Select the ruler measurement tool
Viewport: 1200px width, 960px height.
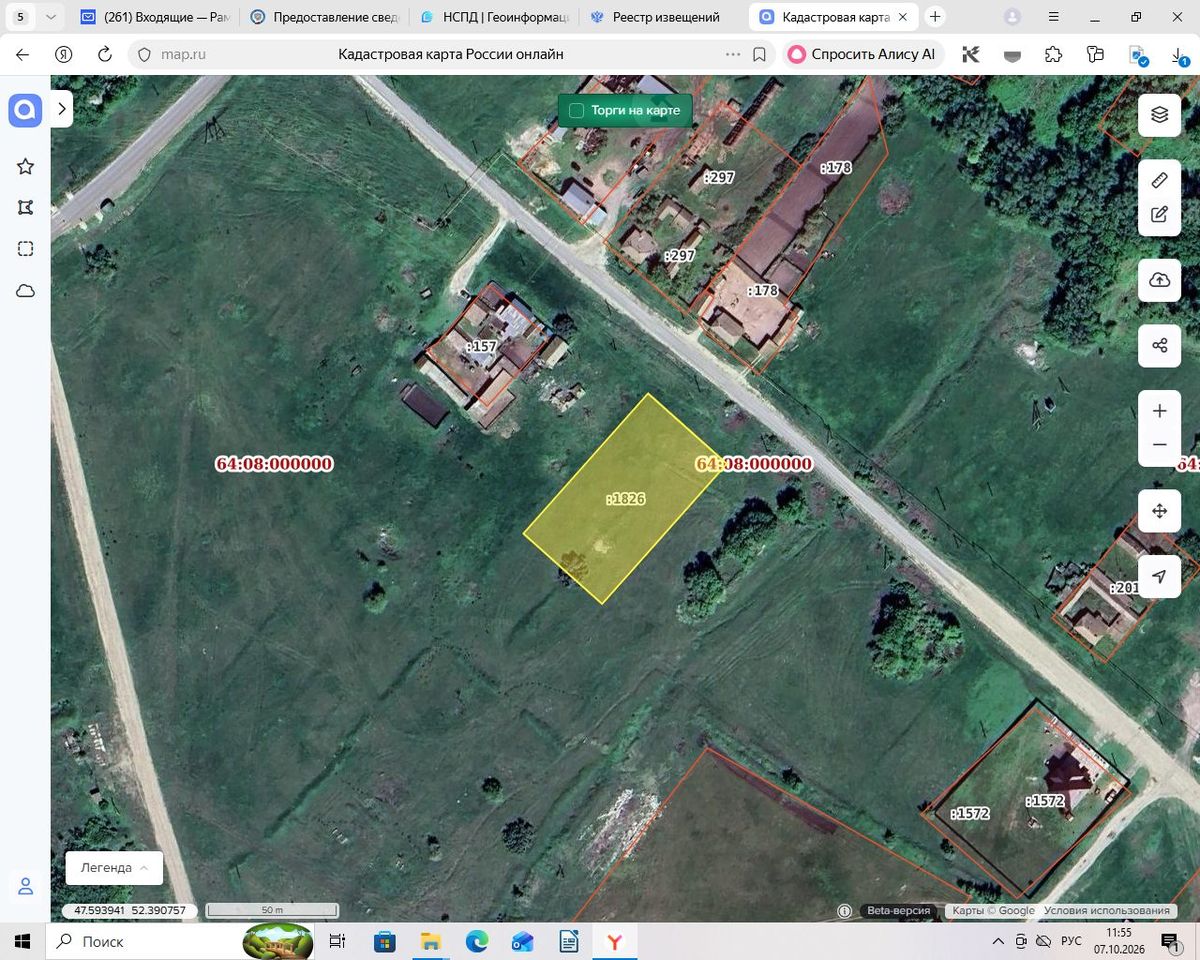[1160, 180]
